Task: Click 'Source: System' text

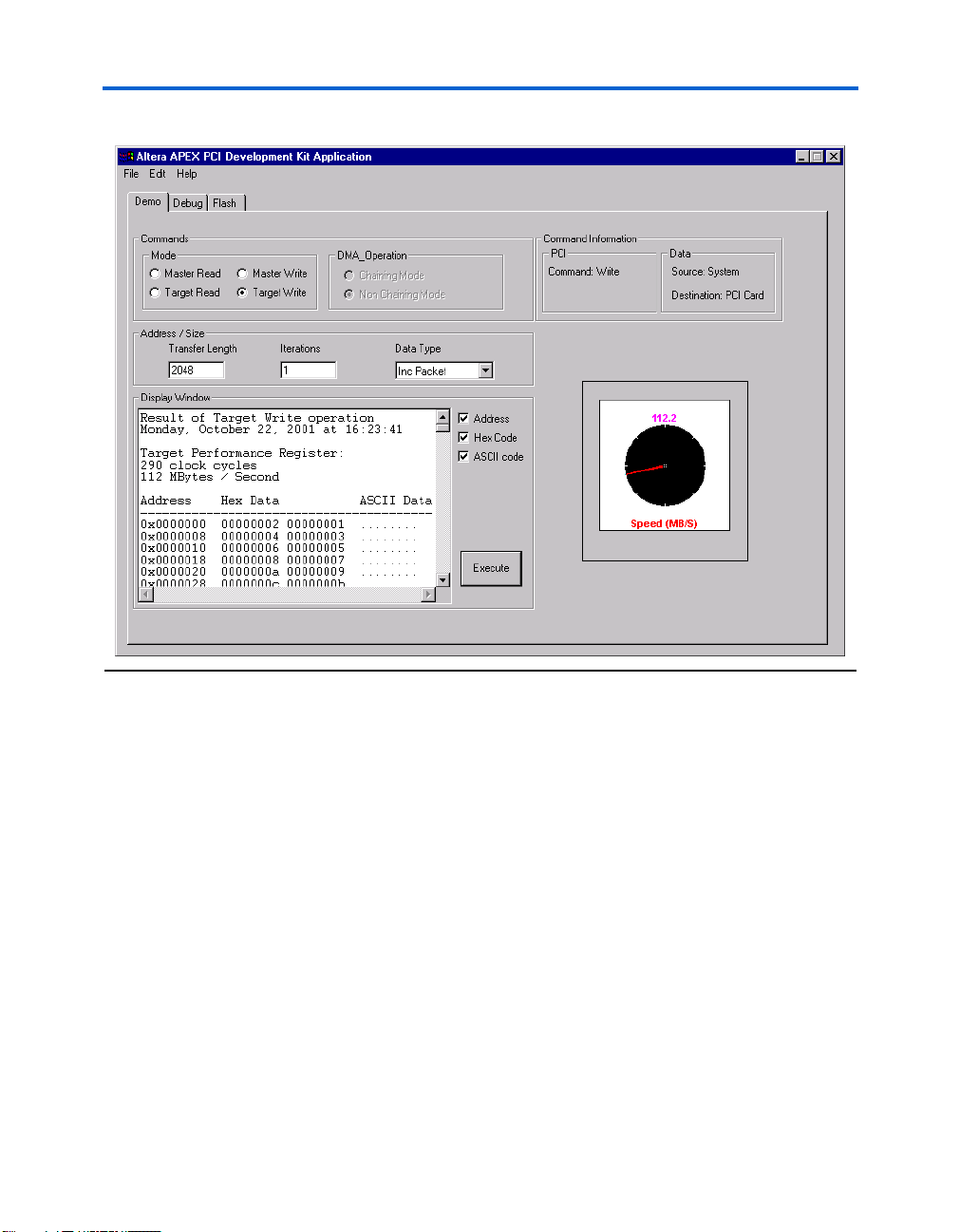Action: (x=705, y=272)
